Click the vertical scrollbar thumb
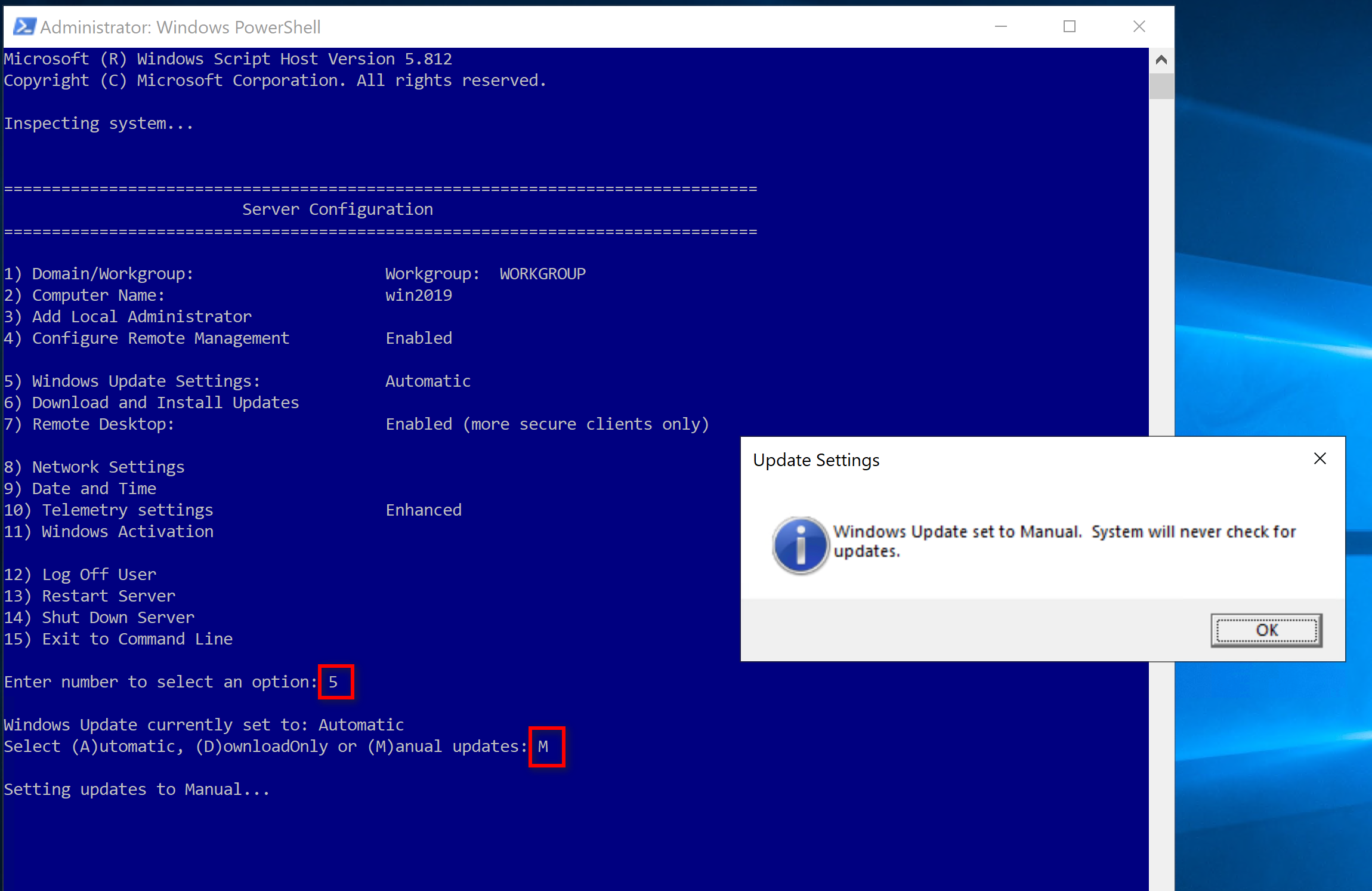1372x891 pixels. point(1161,86)
